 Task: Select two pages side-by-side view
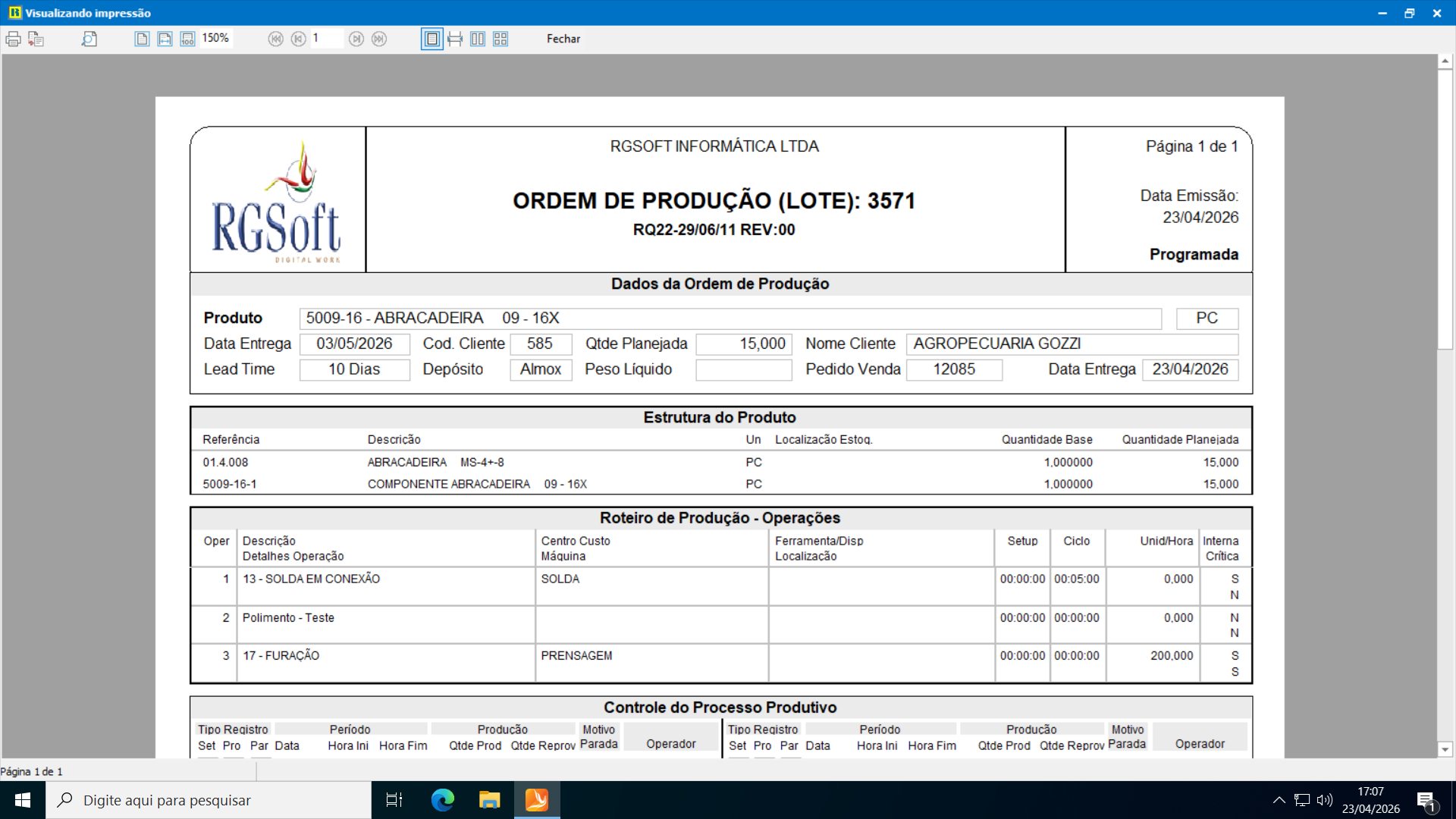[478, 39]
